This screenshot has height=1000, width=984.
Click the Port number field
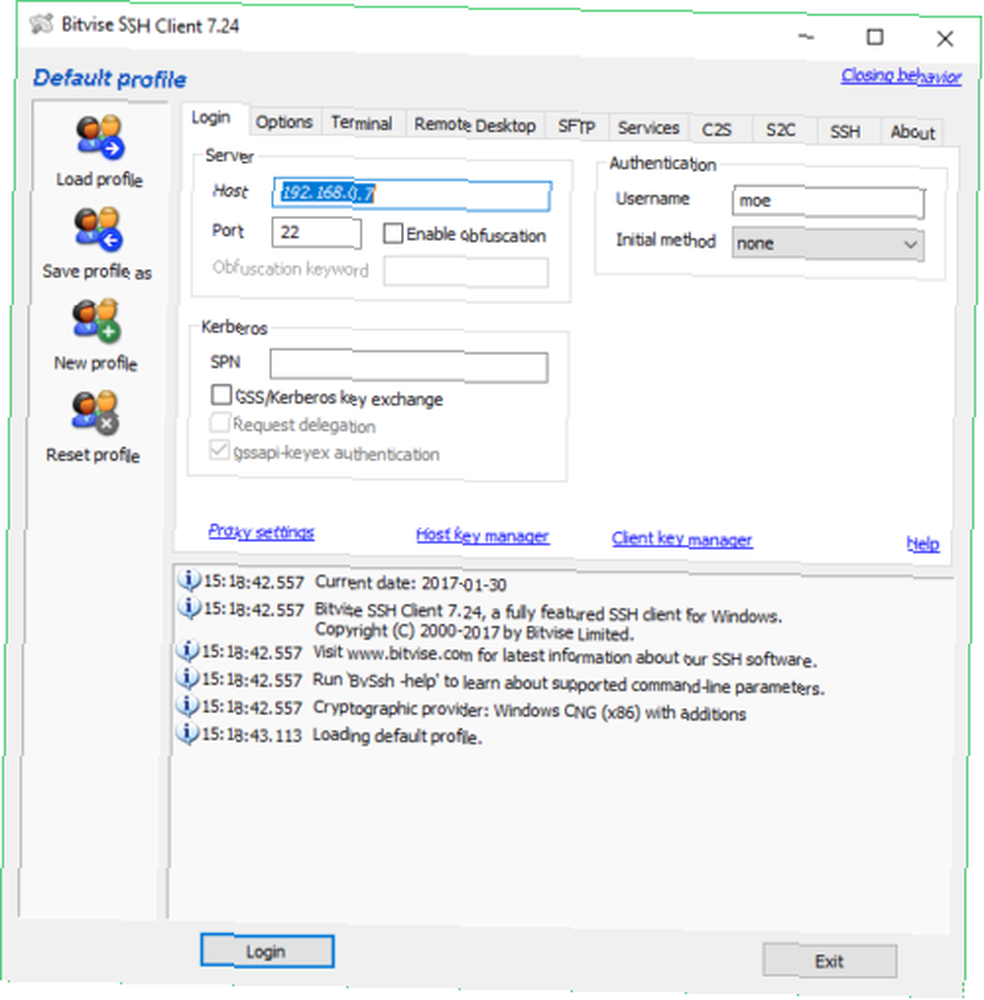point(316,232)
